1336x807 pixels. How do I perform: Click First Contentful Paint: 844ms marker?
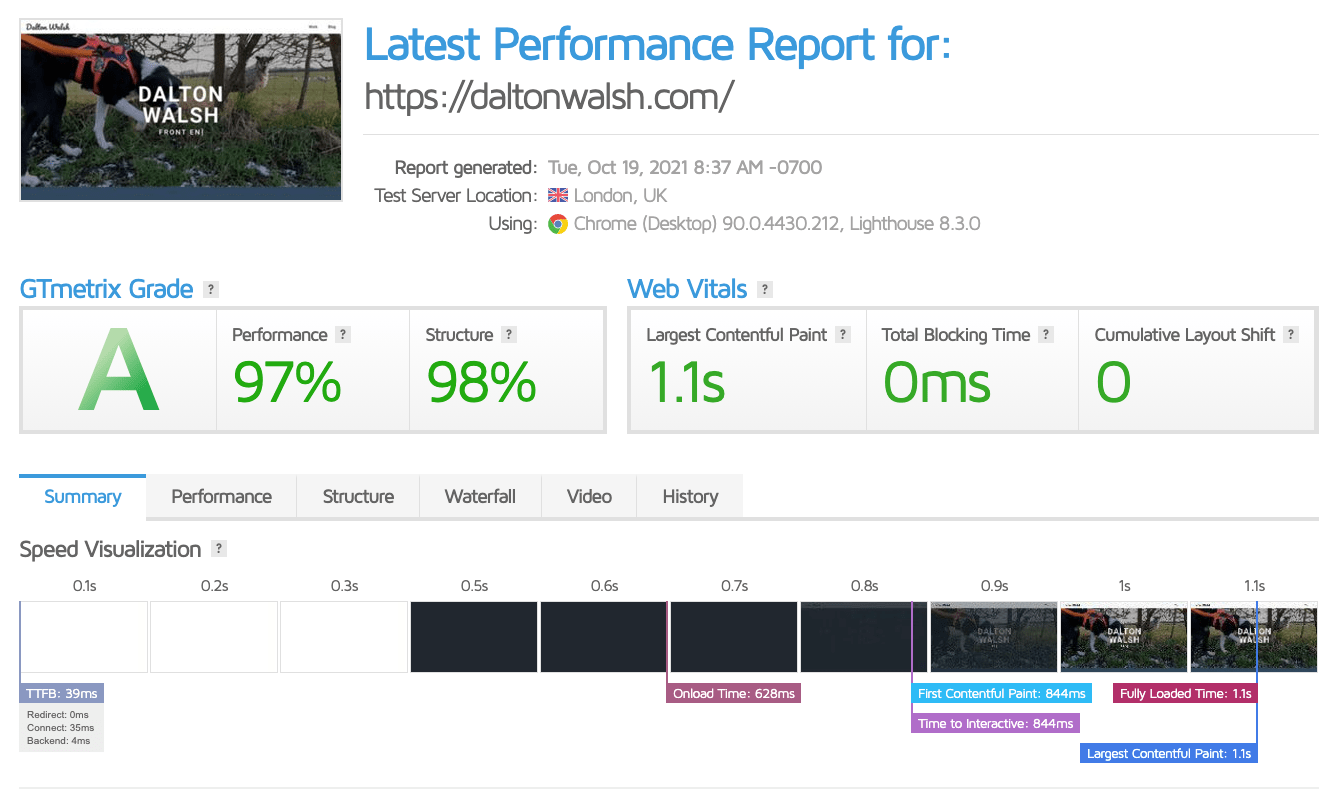1001,693
